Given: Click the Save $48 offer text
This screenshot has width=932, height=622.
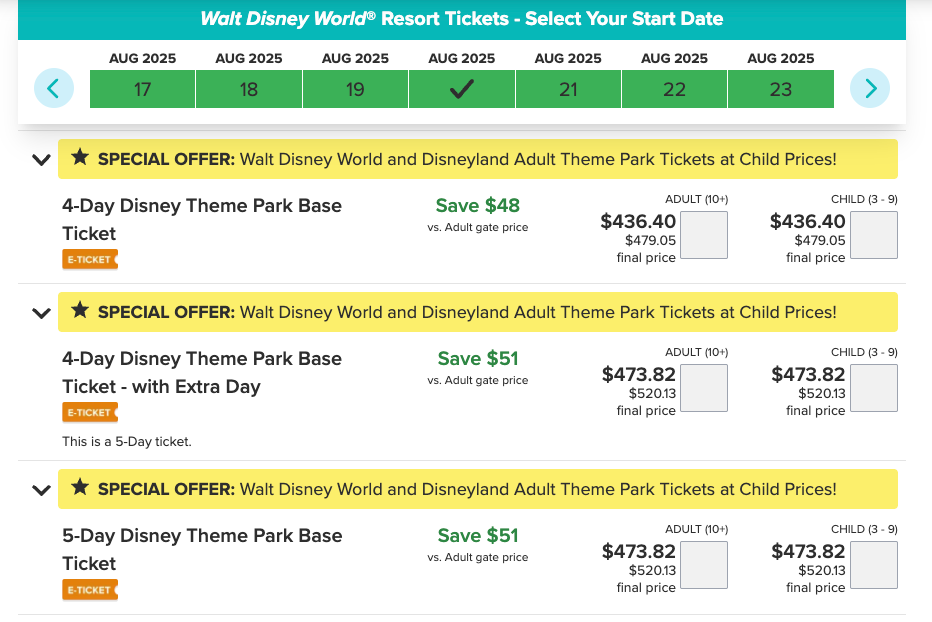Looking at the screenshot, I should [x=477, y=205].
